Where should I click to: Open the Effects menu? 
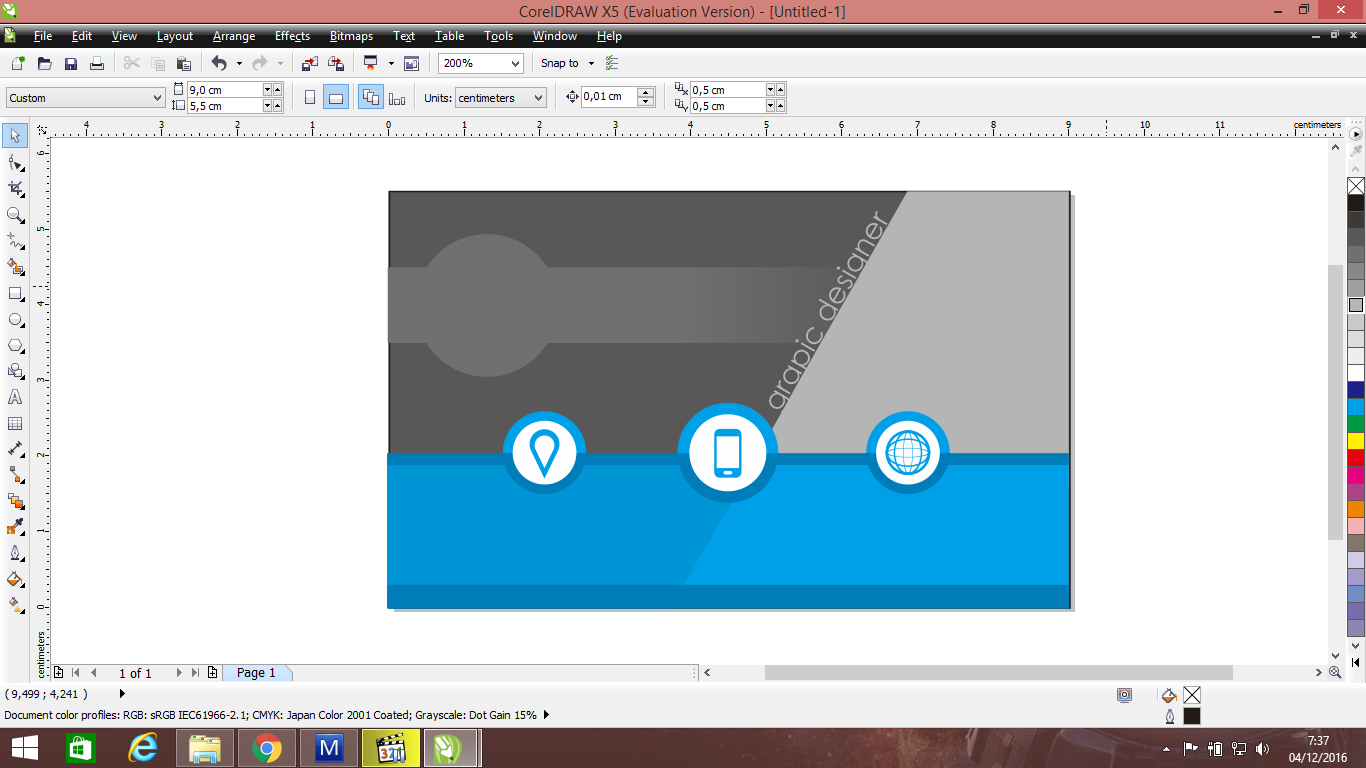(293, 36)
